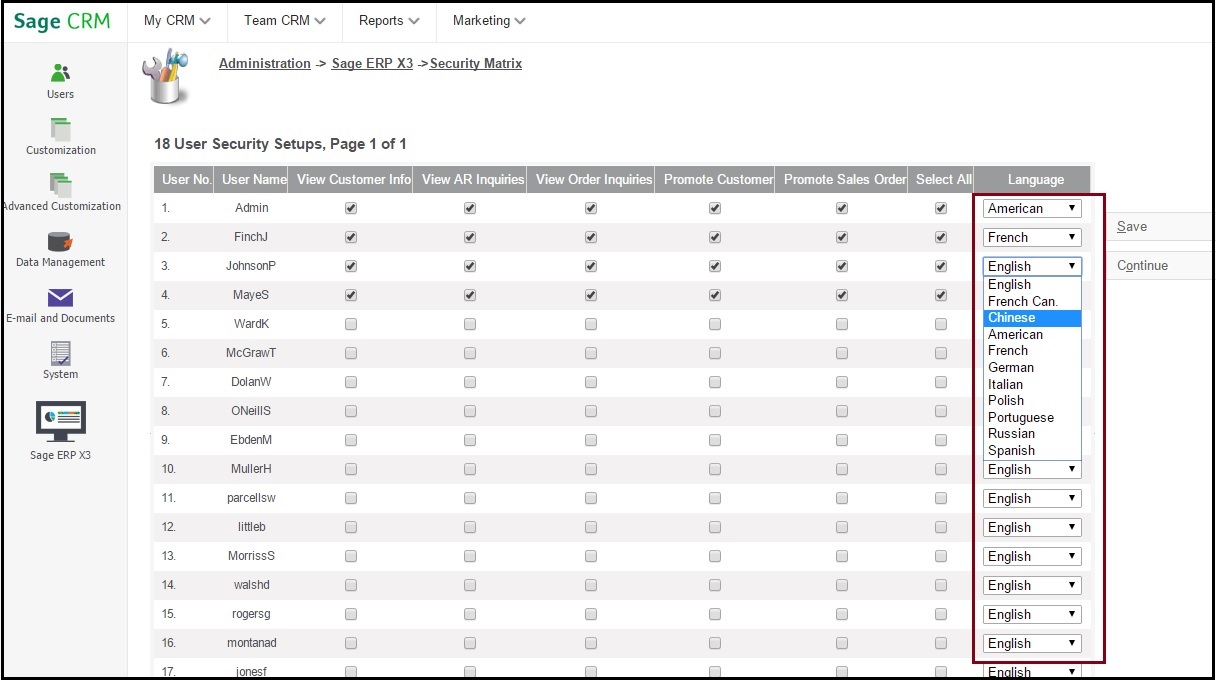Uncheck View Order Inquiries for JohnsonP

(591, 266)
